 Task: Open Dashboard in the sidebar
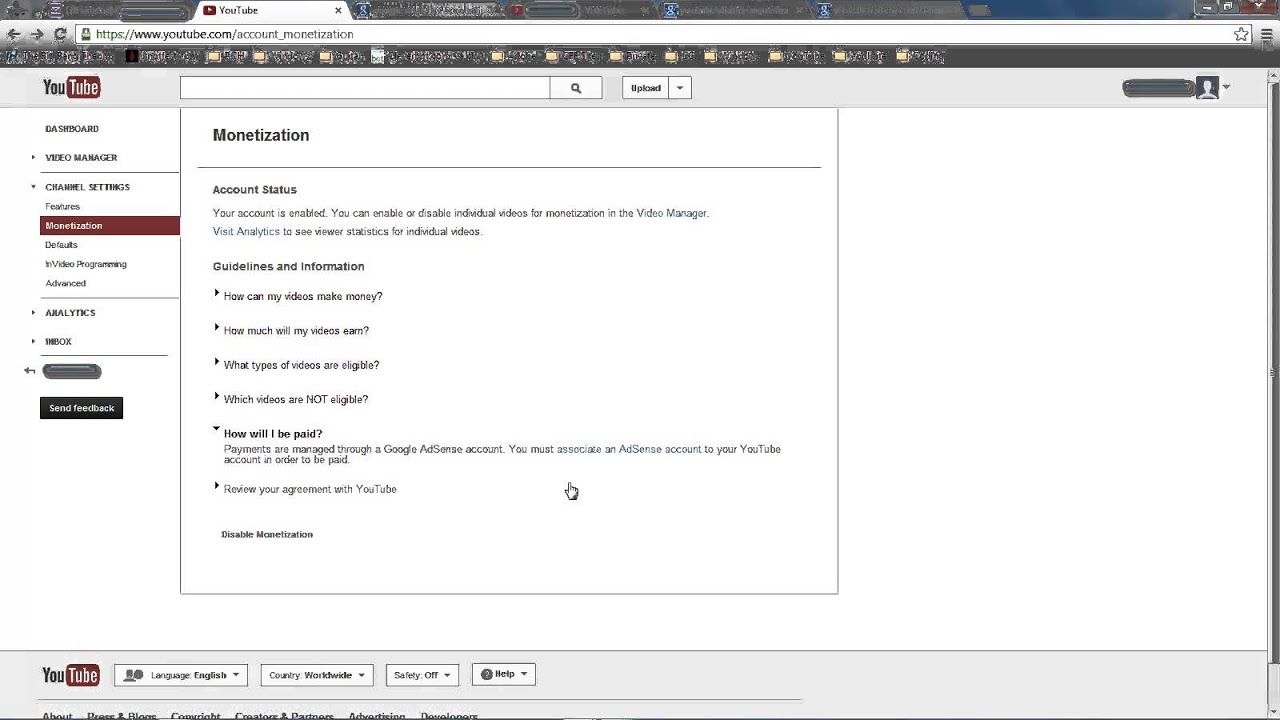coord(72,129)
